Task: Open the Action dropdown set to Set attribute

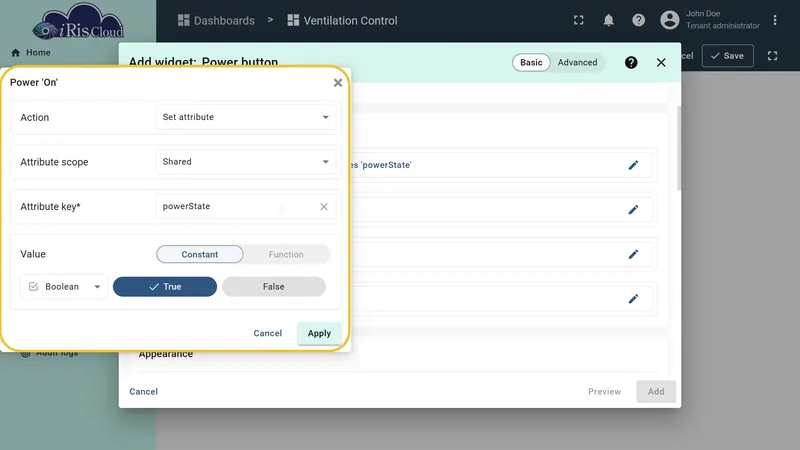Action: pos(245,117)
